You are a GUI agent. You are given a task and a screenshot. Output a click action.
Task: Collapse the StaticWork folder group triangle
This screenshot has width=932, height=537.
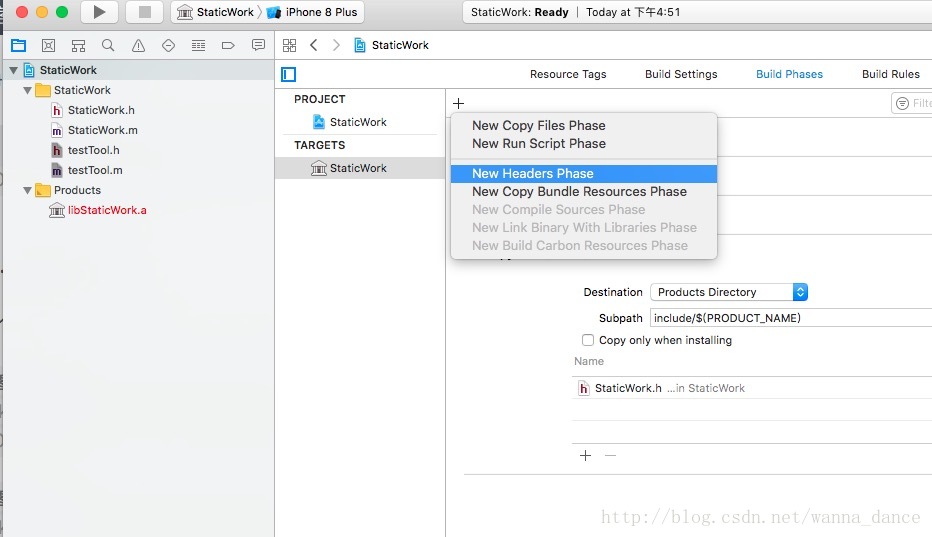pos(27,90)
